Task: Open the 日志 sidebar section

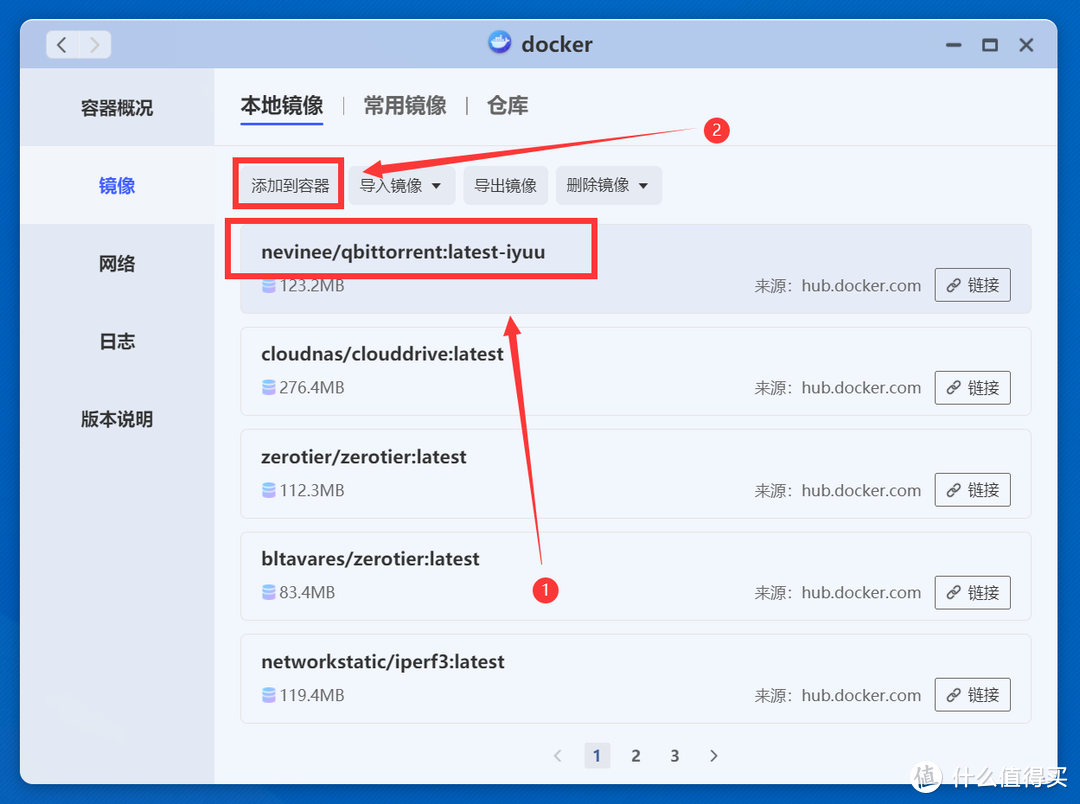Action: click(117, 341)
